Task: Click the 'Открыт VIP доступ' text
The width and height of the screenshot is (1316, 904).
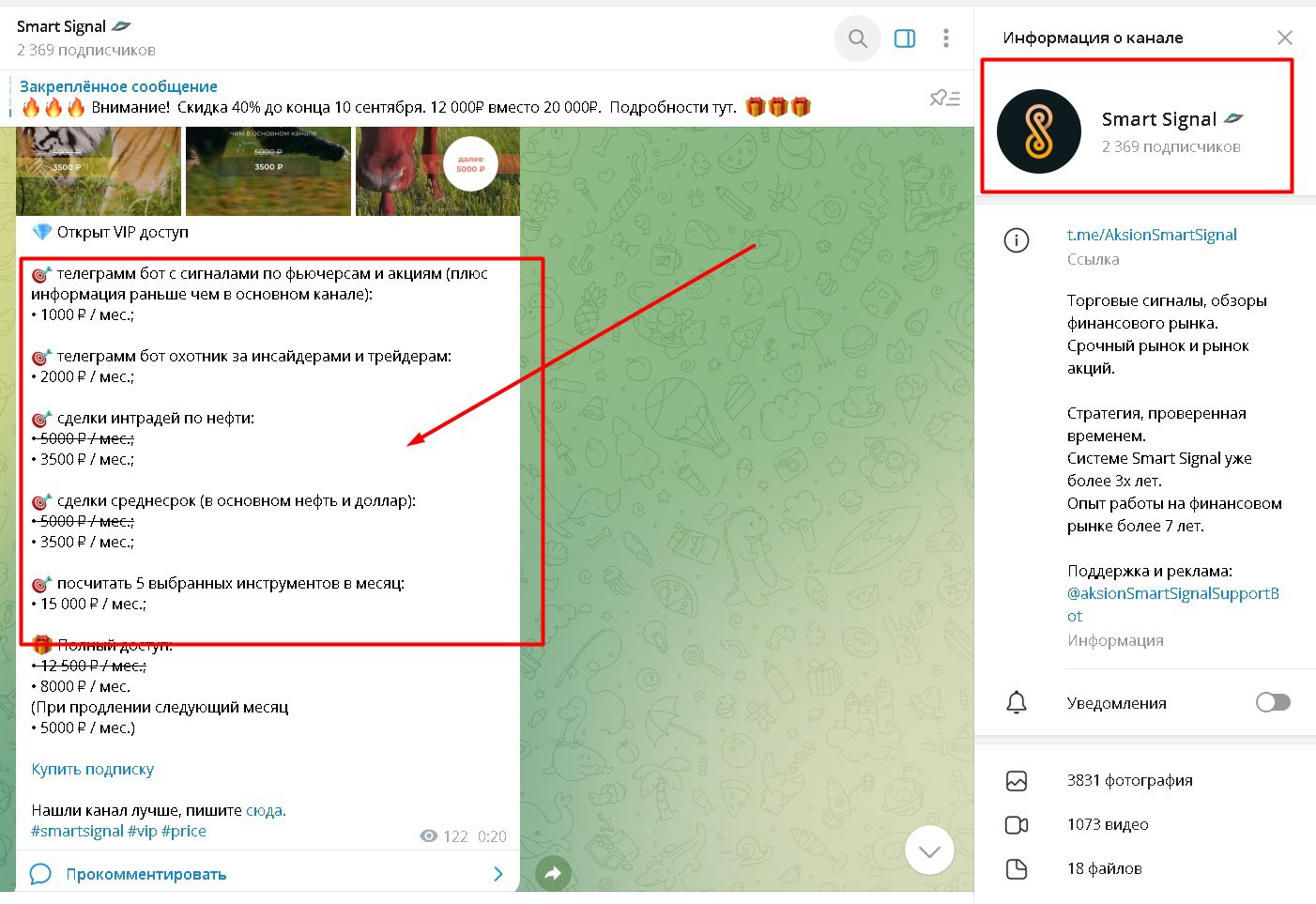Action: coord(123,232)
